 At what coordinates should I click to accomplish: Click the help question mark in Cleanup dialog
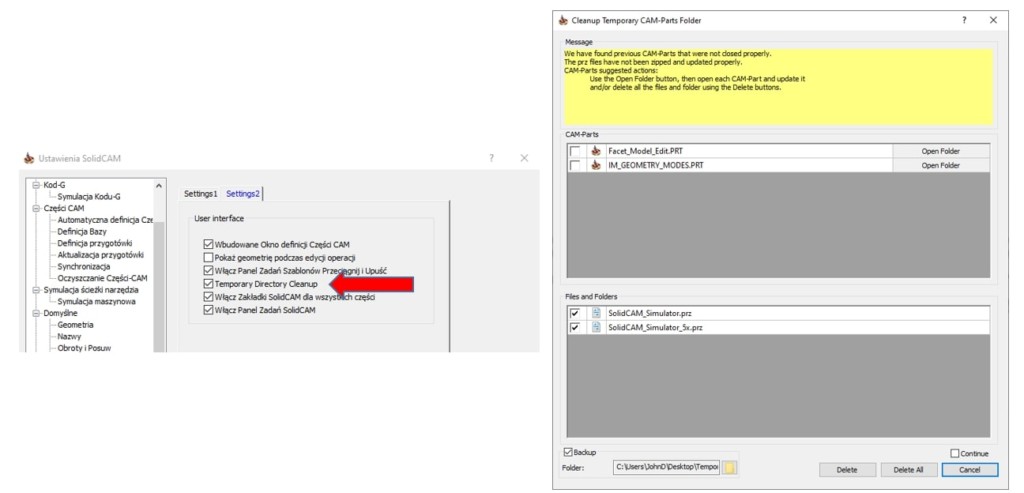pos(963,19)
